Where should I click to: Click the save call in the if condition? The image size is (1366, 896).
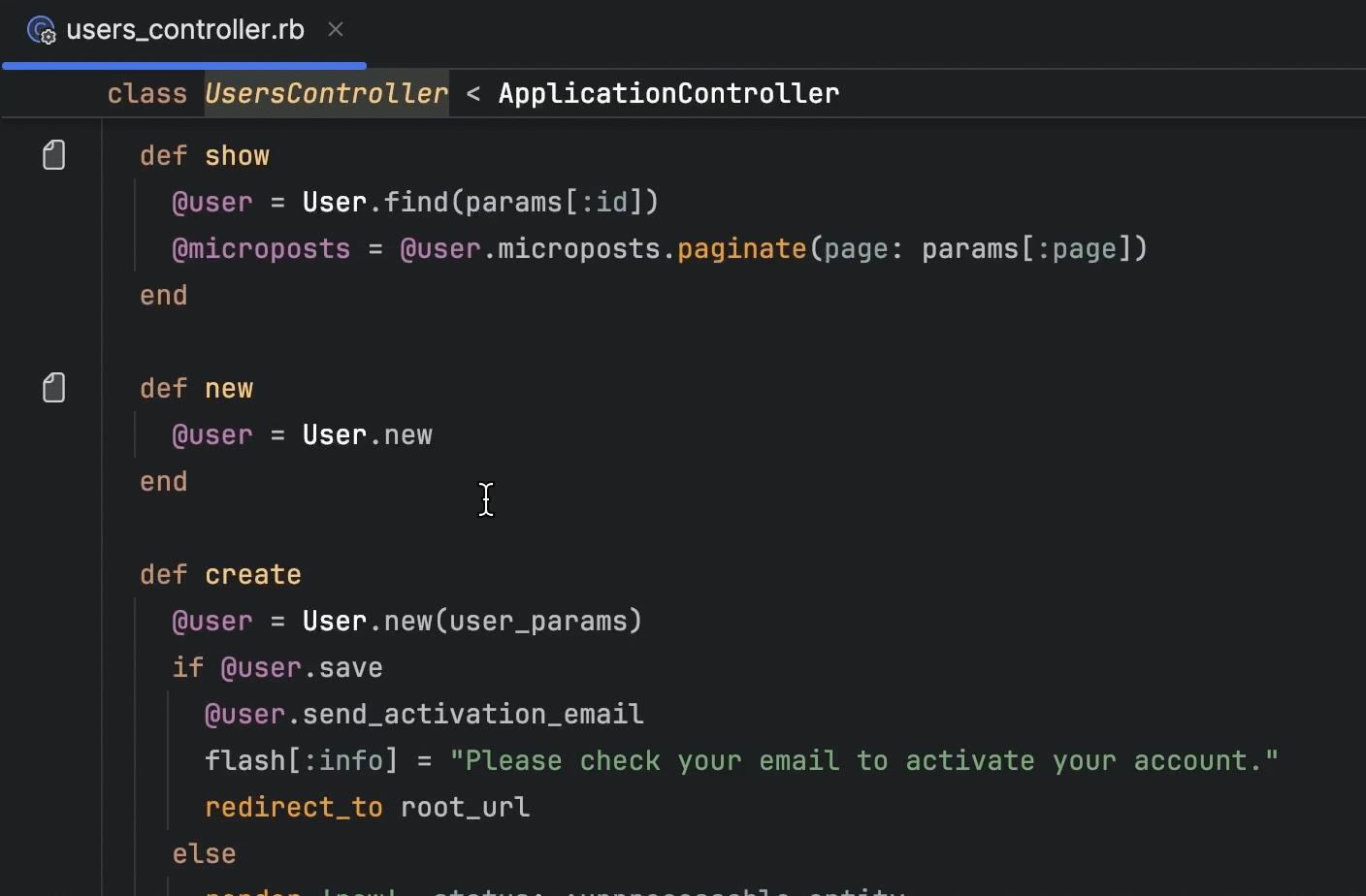tap(350, 668)
